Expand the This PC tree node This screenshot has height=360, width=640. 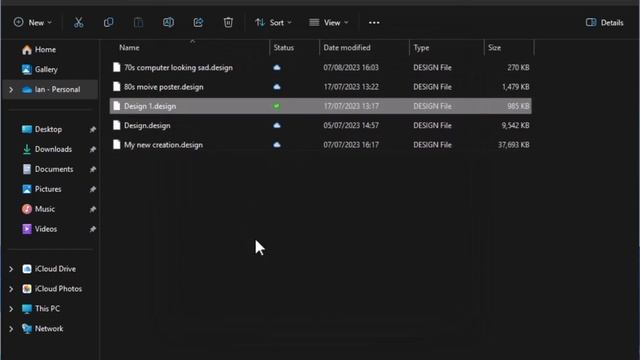[x=11, y=309]
